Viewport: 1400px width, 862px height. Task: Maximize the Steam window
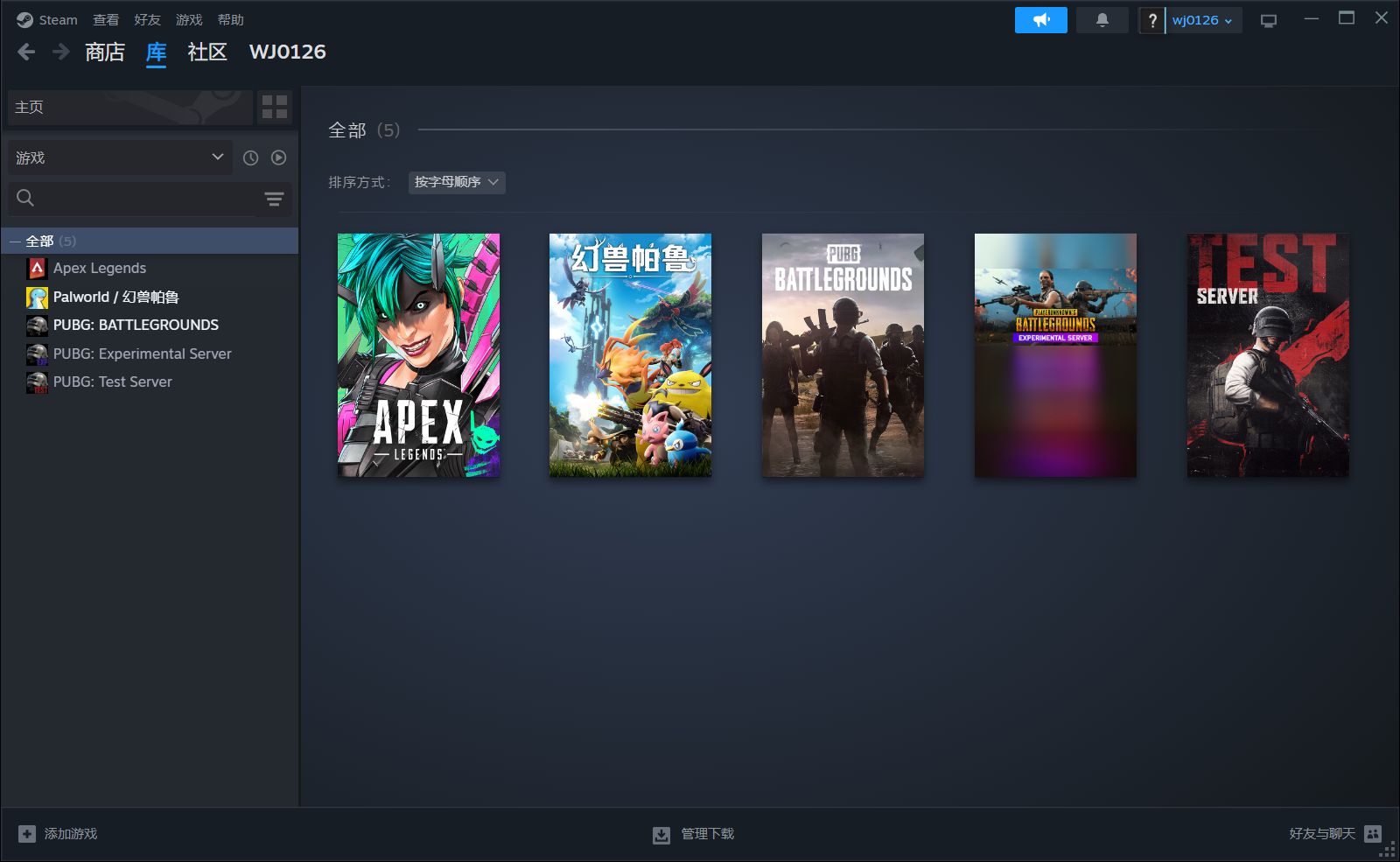coord(1347,18)
